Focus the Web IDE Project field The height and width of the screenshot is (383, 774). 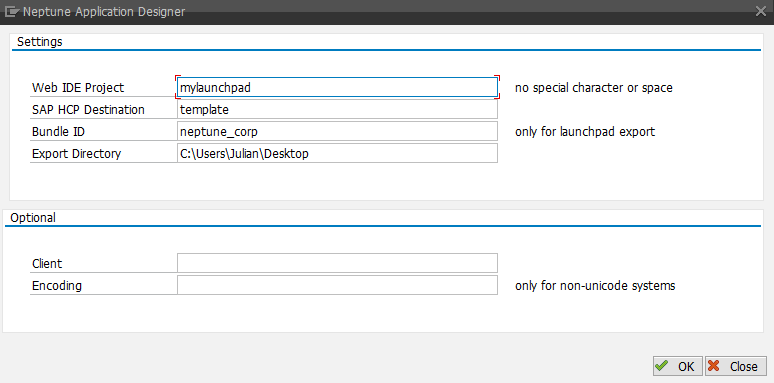tap(337, 87)
